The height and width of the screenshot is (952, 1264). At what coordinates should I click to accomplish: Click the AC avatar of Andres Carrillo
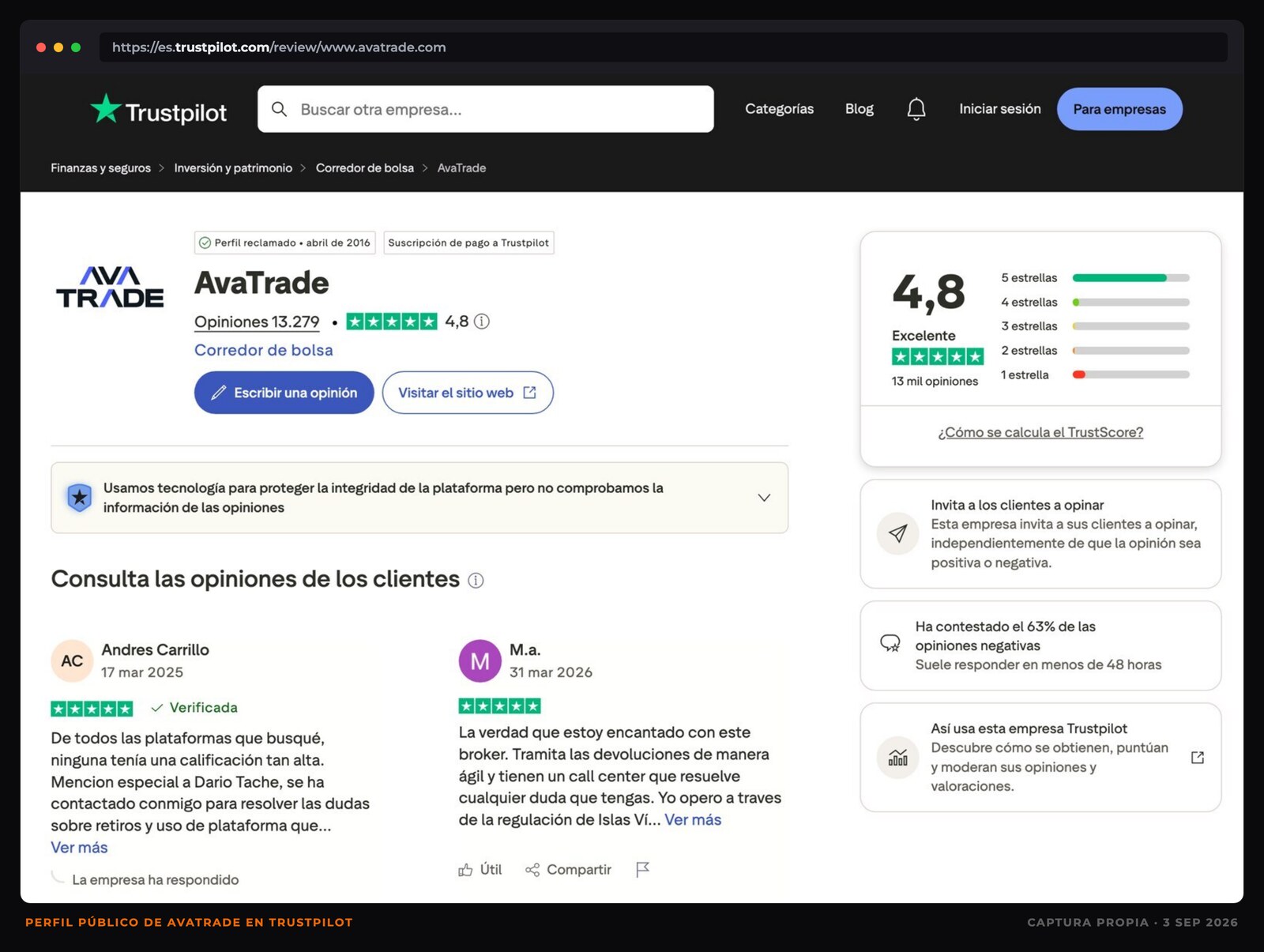click(72, 661)
